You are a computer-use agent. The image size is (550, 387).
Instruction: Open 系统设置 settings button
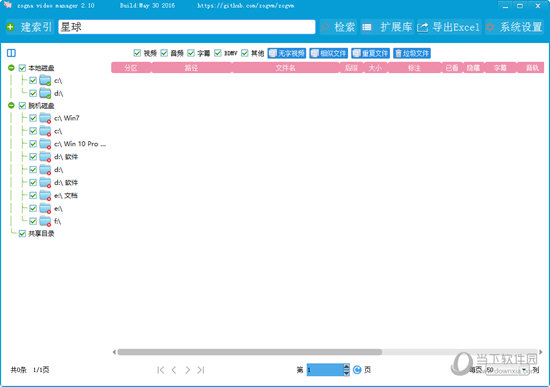point(521,27)
